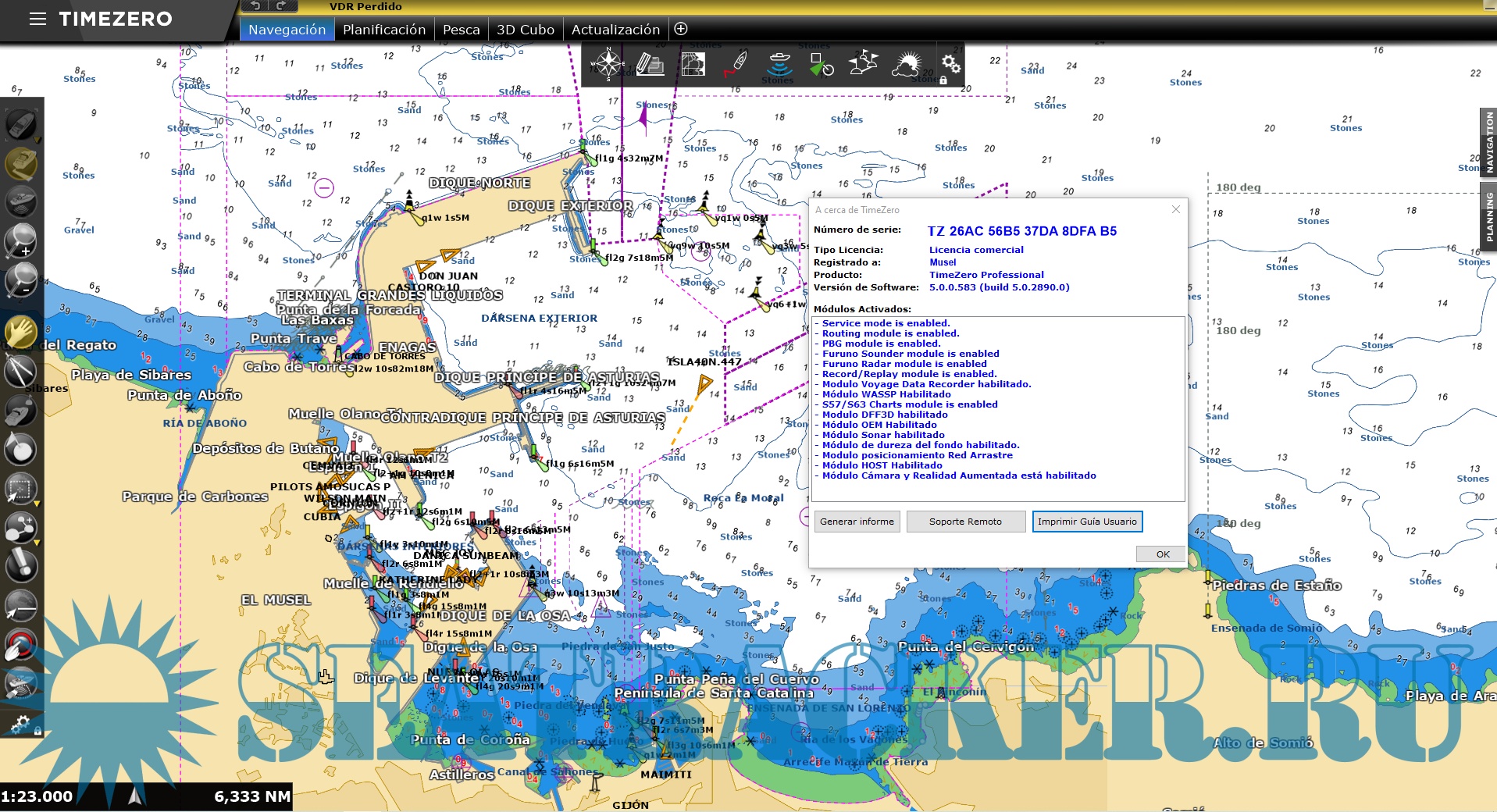Switch to the Planificación workspace tab

click(384, 30)
